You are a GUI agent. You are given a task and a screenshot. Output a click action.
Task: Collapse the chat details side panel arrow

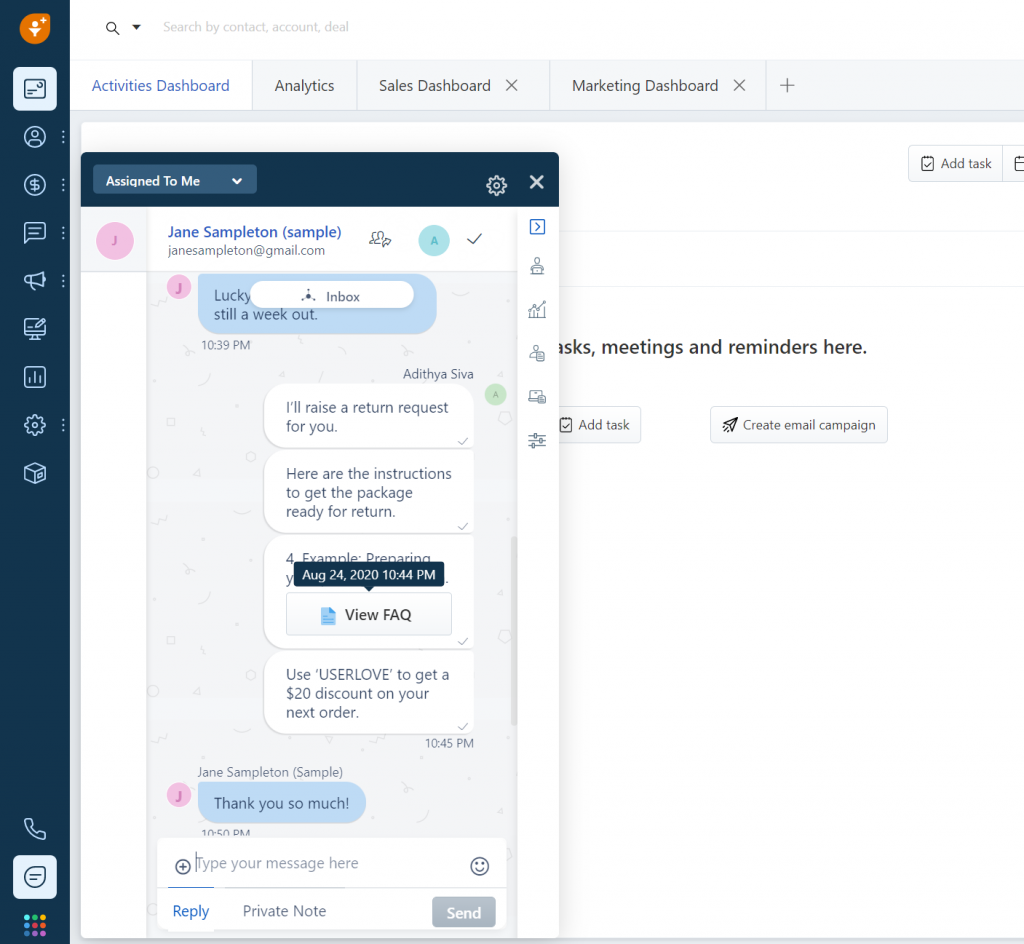[x=537, y=227]
